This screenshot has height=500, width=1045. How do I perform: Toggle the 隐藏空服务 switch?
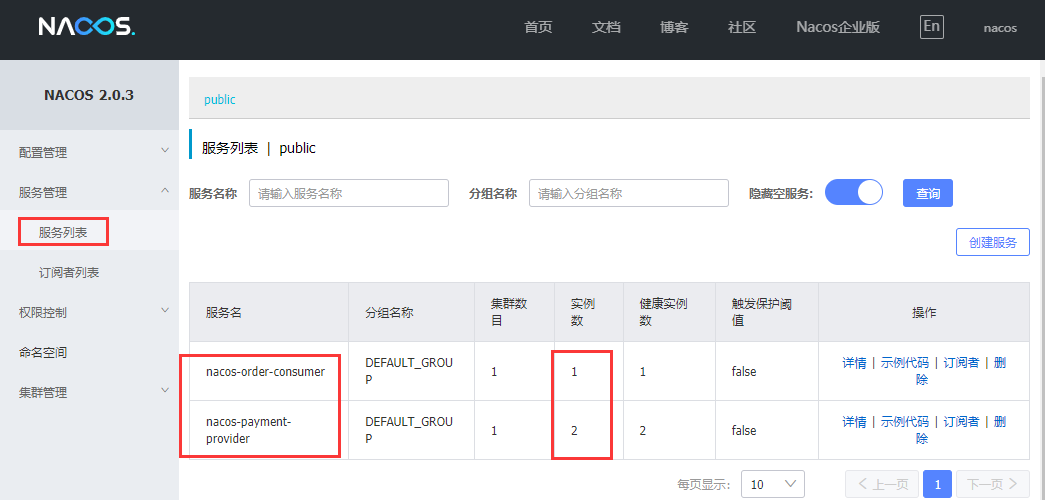[x=854, y=193]
